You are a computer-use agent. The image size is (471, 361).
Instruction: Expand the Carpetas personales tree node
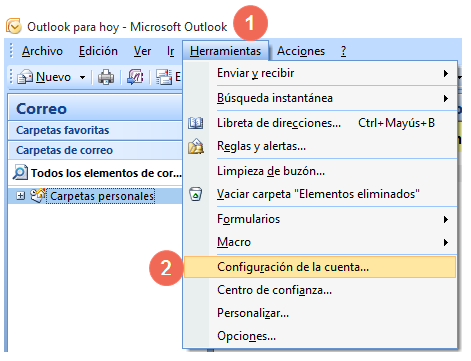coord(20,196)
